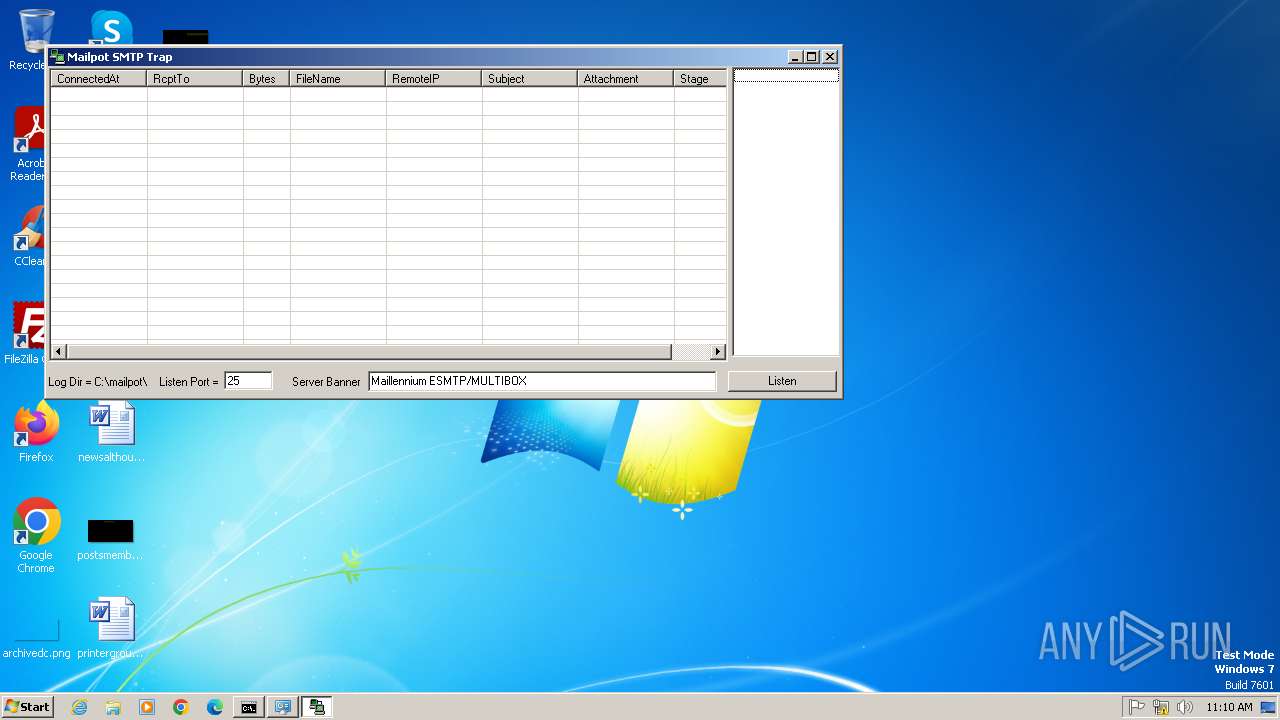Select the Recycle Bin desktop icon
The image size is (1280, 720).
(x=35, y=40)
